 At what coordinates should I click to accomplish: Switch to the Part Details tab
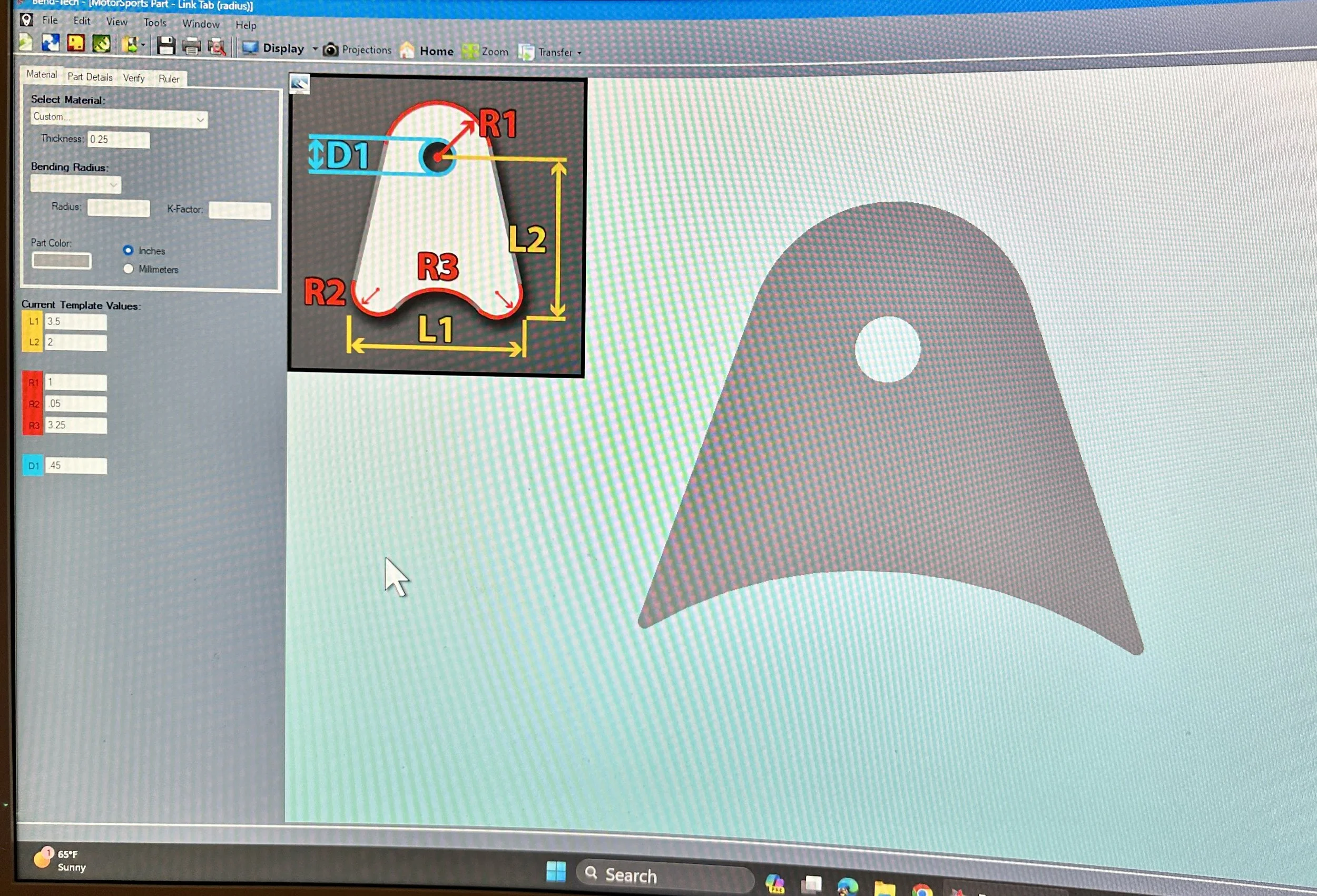(x=90, y=77)
